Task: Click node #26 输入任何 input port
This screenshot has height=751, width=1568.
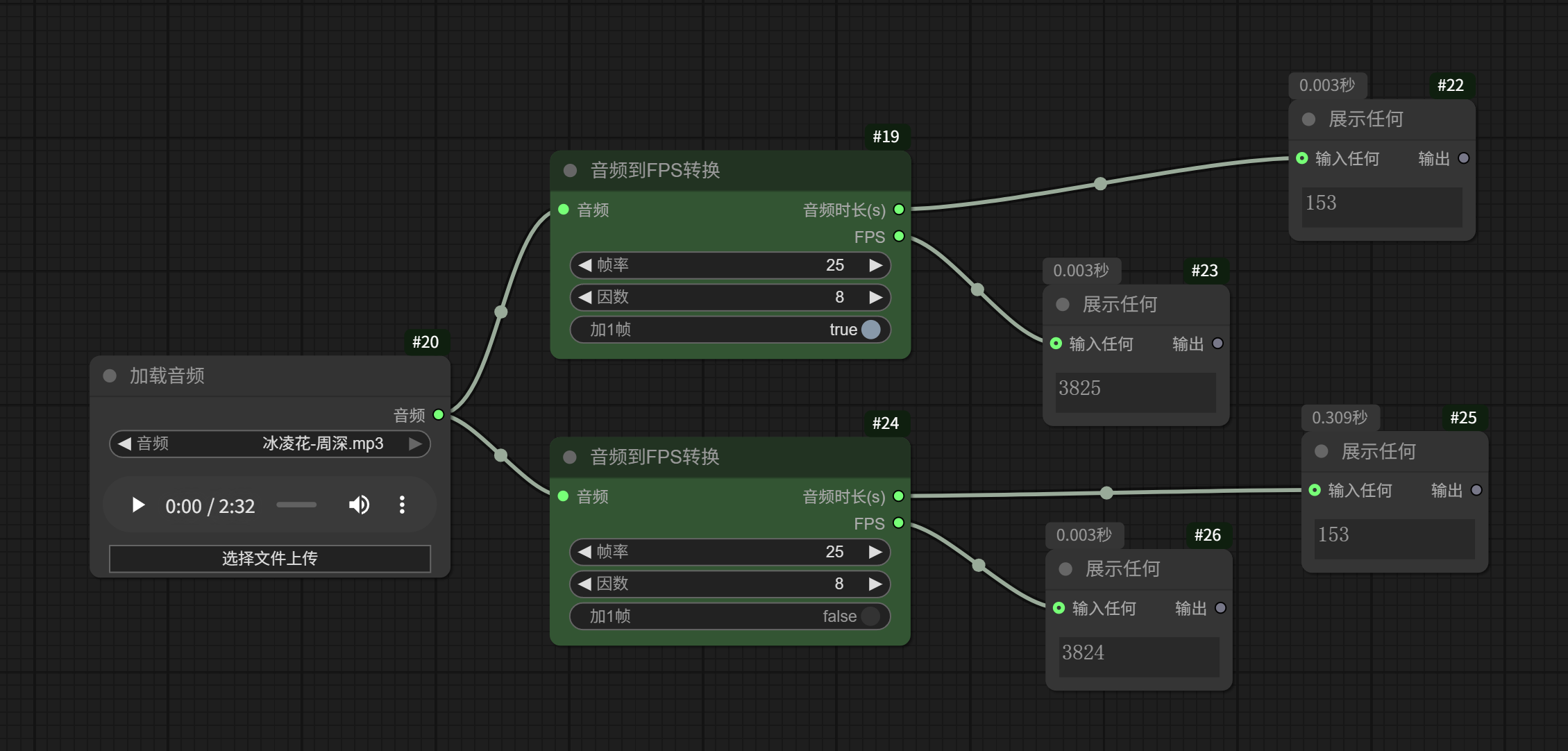Action: point(1059,608)
